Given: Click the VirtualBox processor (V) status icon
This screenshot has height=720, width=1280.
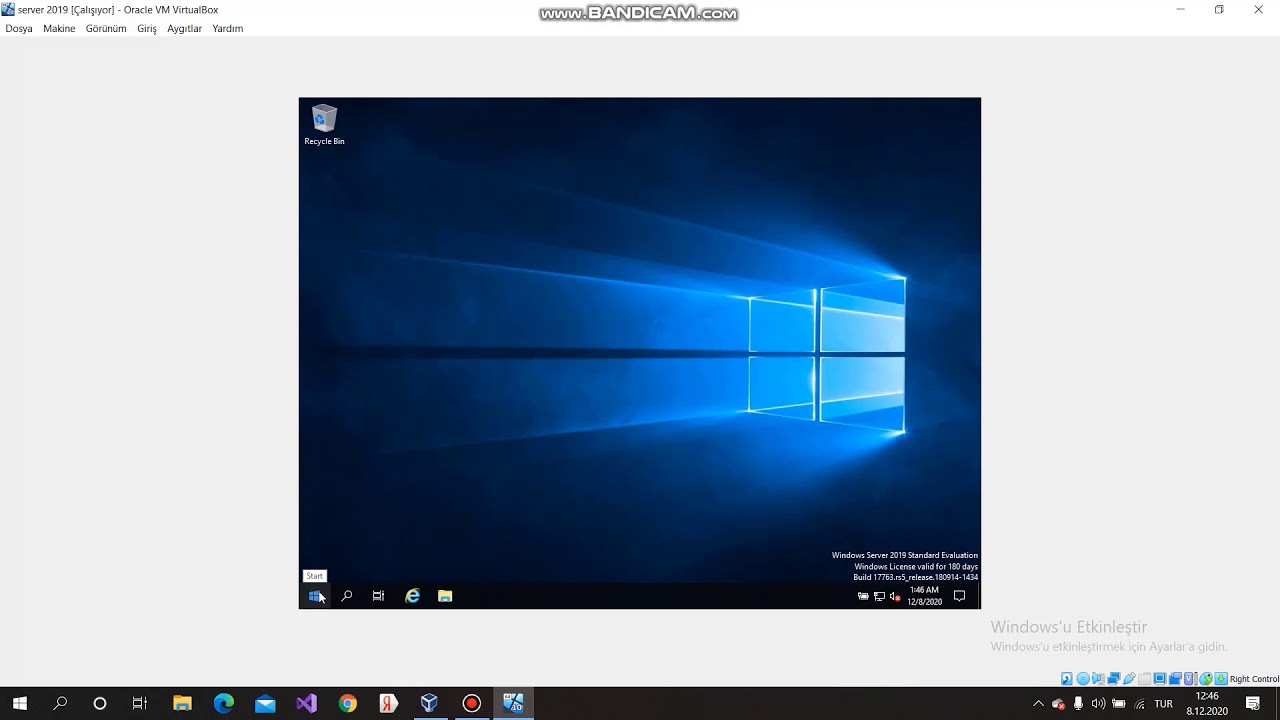Looking at the screenshot, I should [1188, 679].
